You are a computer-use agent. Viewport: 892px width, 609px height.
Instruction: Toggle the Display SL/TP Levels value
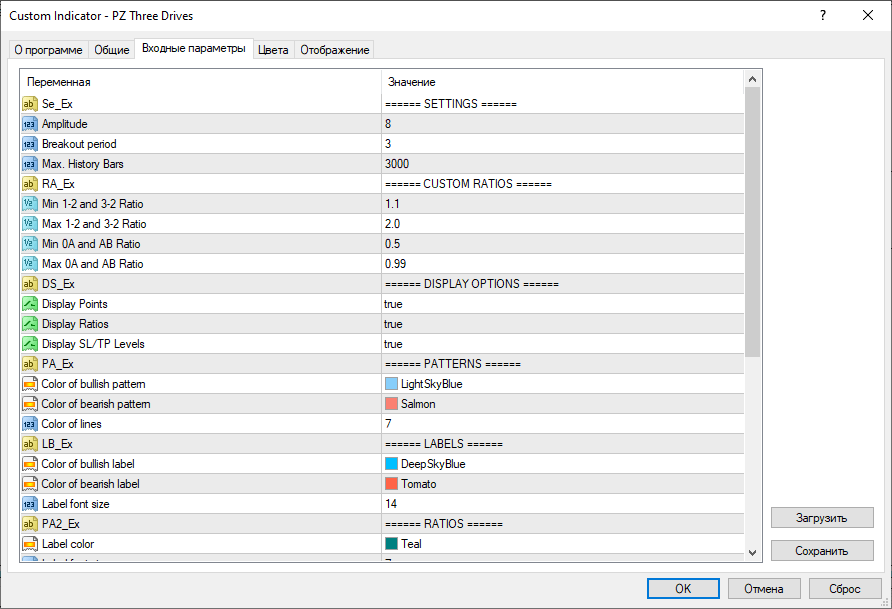393,344
